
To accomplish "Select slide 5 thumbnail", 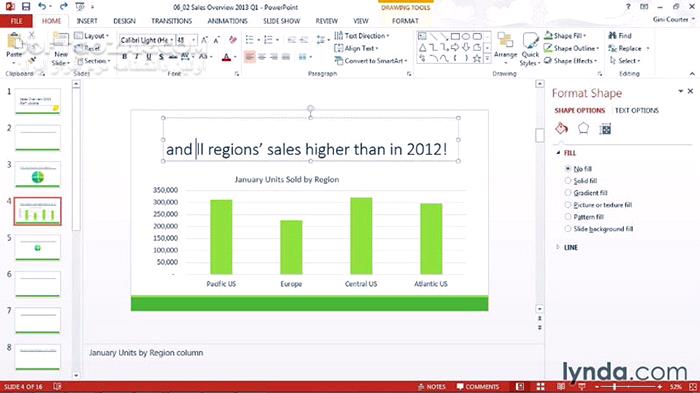I will click(38, 247).
